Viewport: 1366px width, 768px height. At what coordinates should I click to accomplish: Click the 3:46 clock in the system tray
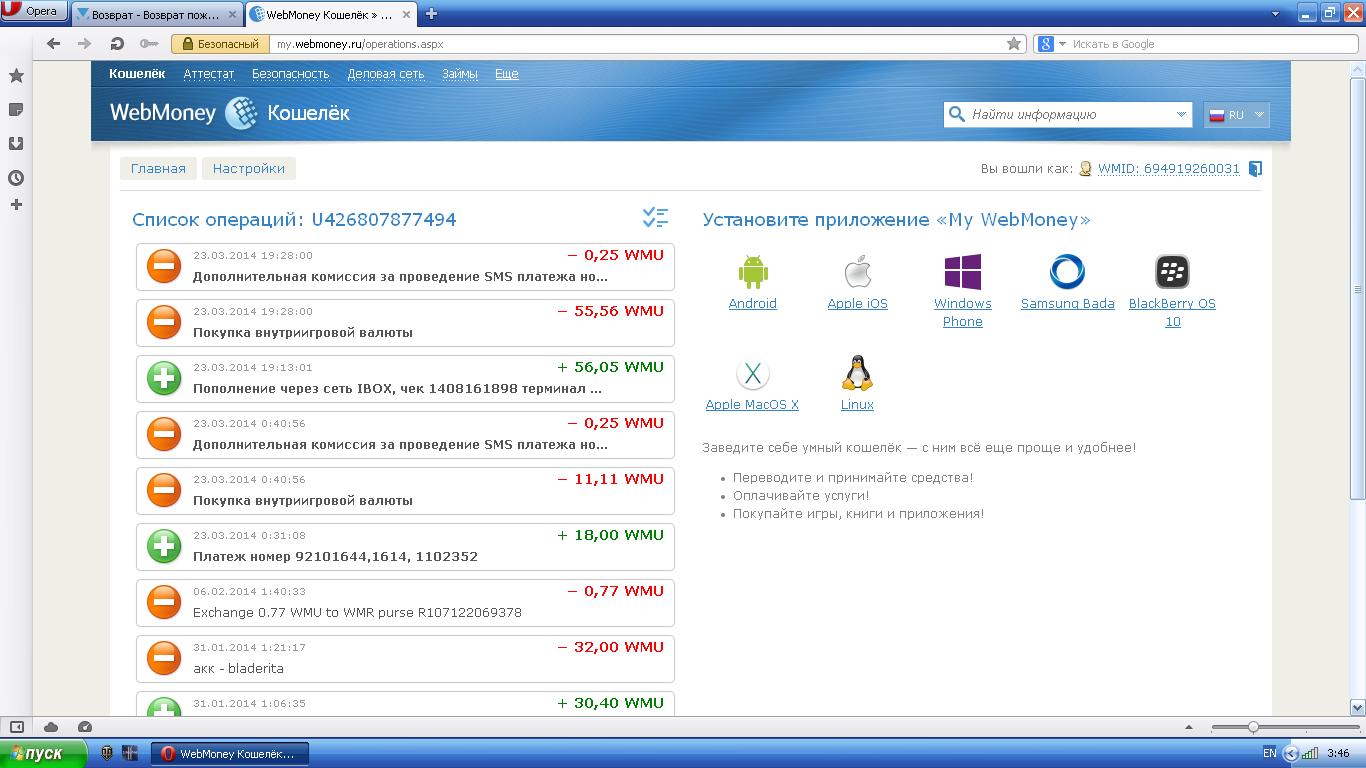1337,753
